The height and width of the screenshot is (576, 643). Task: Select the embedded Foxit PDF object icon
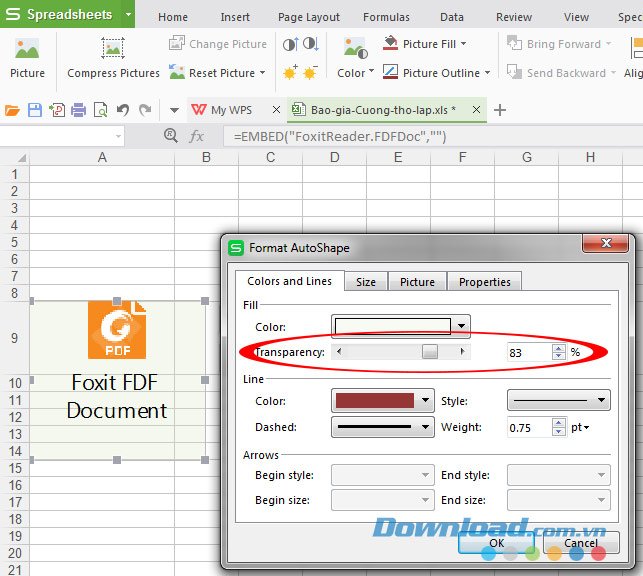117,330
